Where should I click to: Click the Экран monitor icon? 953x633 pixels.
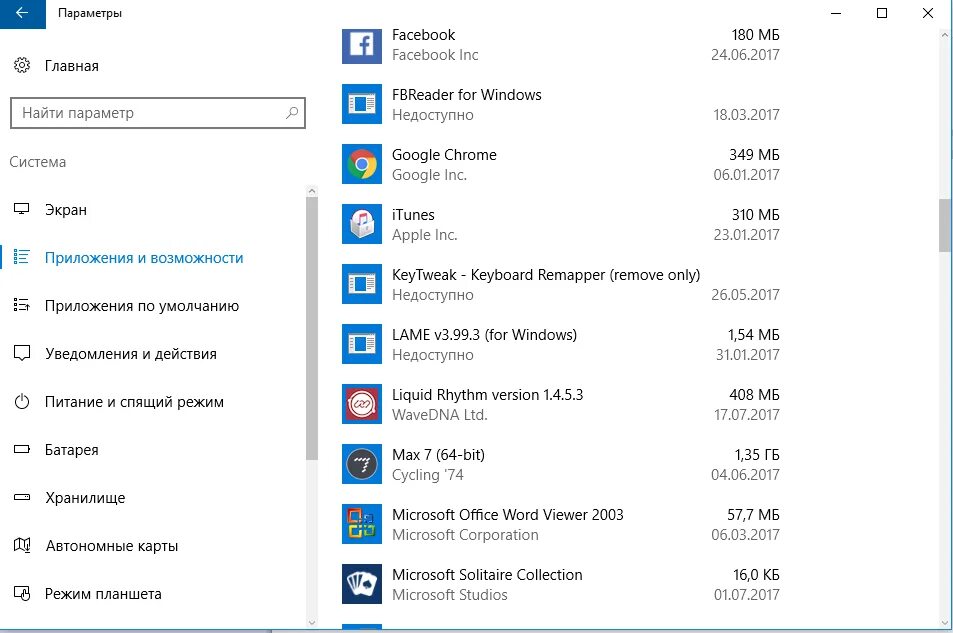(x=22, y=209)
